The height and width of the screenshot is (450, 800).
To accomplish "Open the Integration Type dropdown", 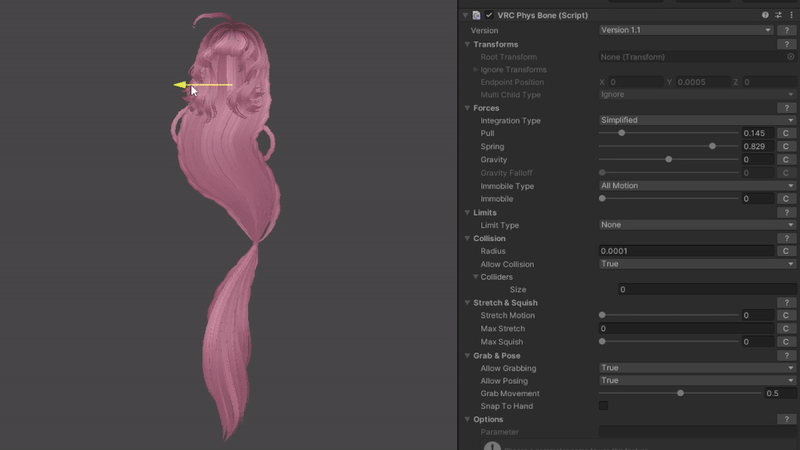I will (x=697, y=120).
